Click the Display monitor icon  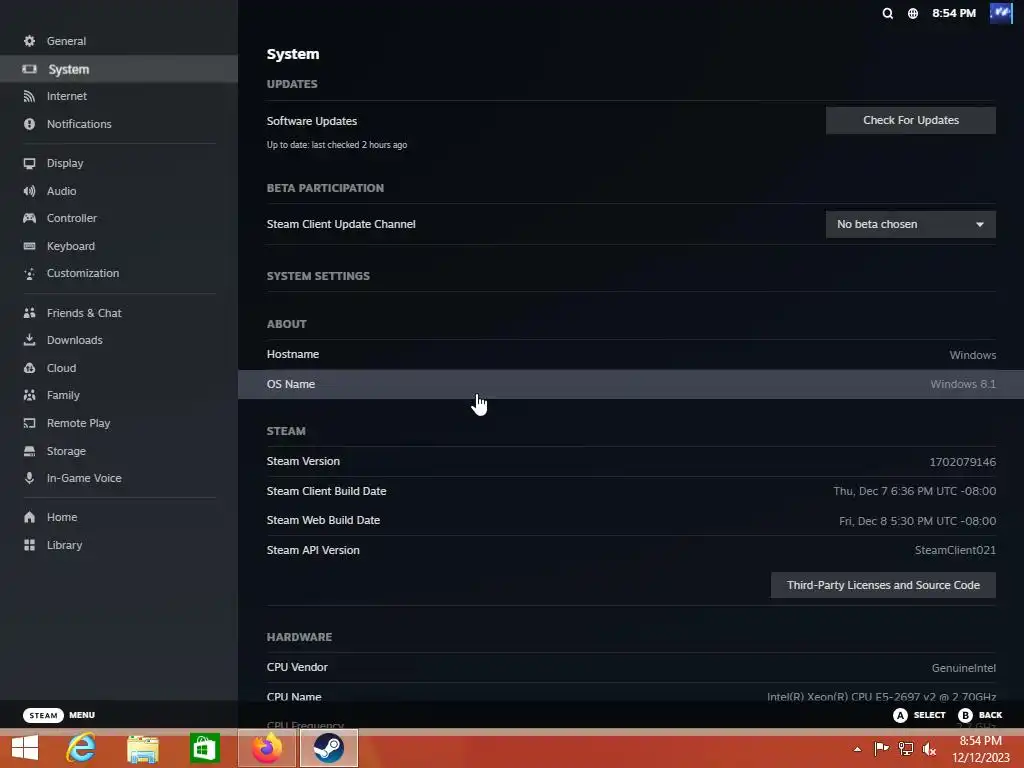pyautogui.click(x=29, y=163)
